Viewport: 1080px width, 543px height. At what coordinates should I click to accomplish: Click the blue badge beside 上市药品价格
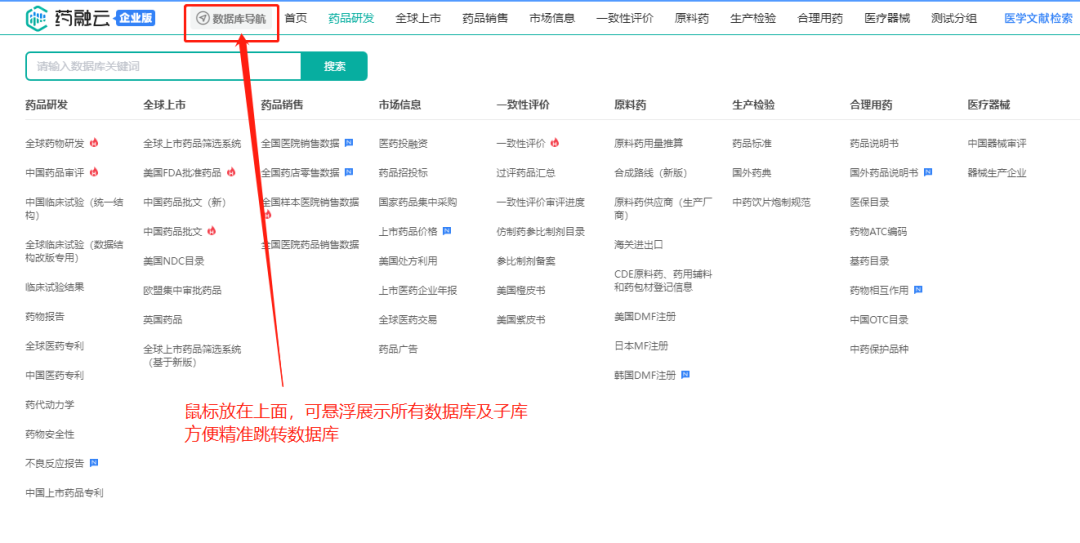coord(446,231)
